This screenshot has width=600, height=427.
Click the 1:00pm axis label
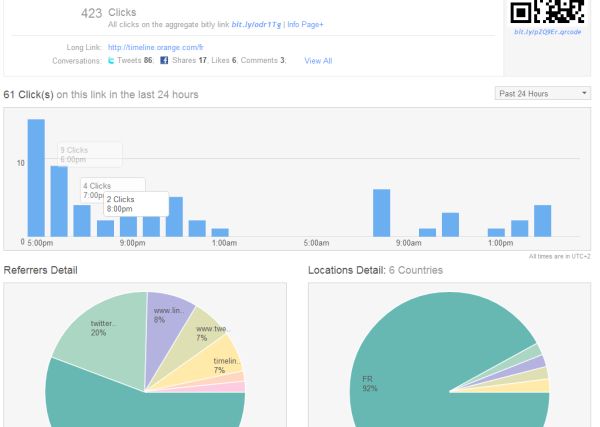501,243
